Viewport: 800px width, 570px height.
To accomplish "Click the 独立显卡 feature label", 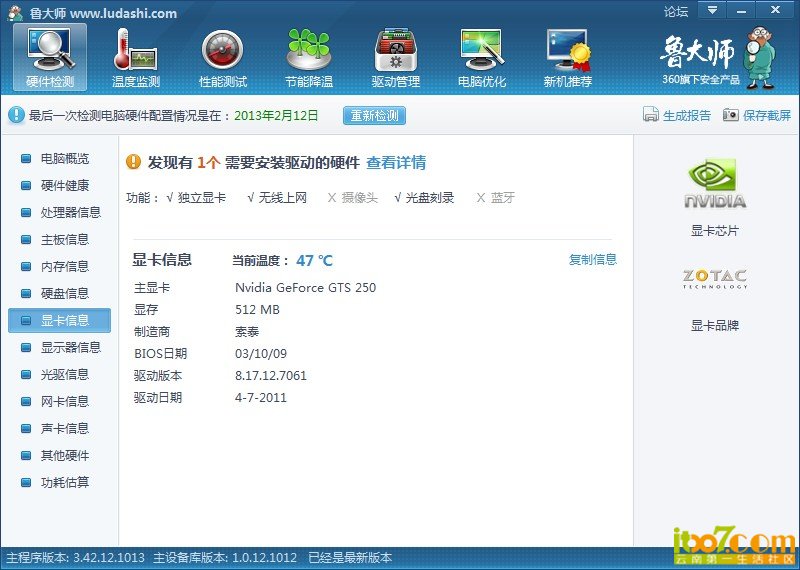I will [x=202, y=198].
